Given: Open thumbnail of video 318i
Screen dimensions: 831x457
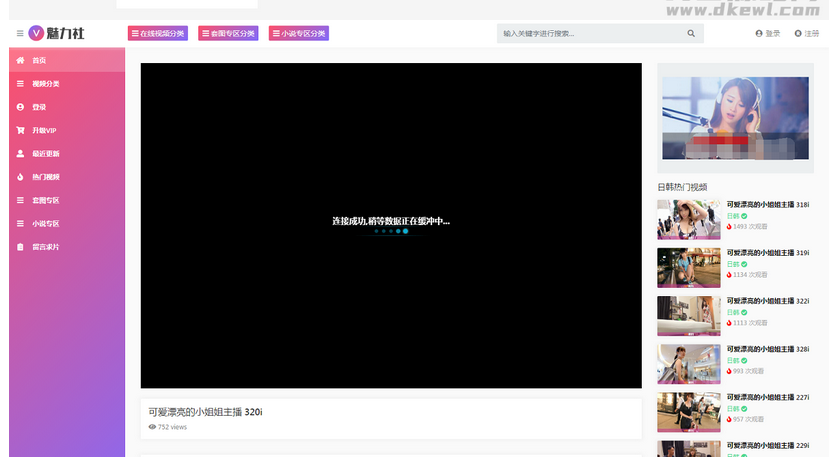Looking at the screenshot, I should (689, 219).
